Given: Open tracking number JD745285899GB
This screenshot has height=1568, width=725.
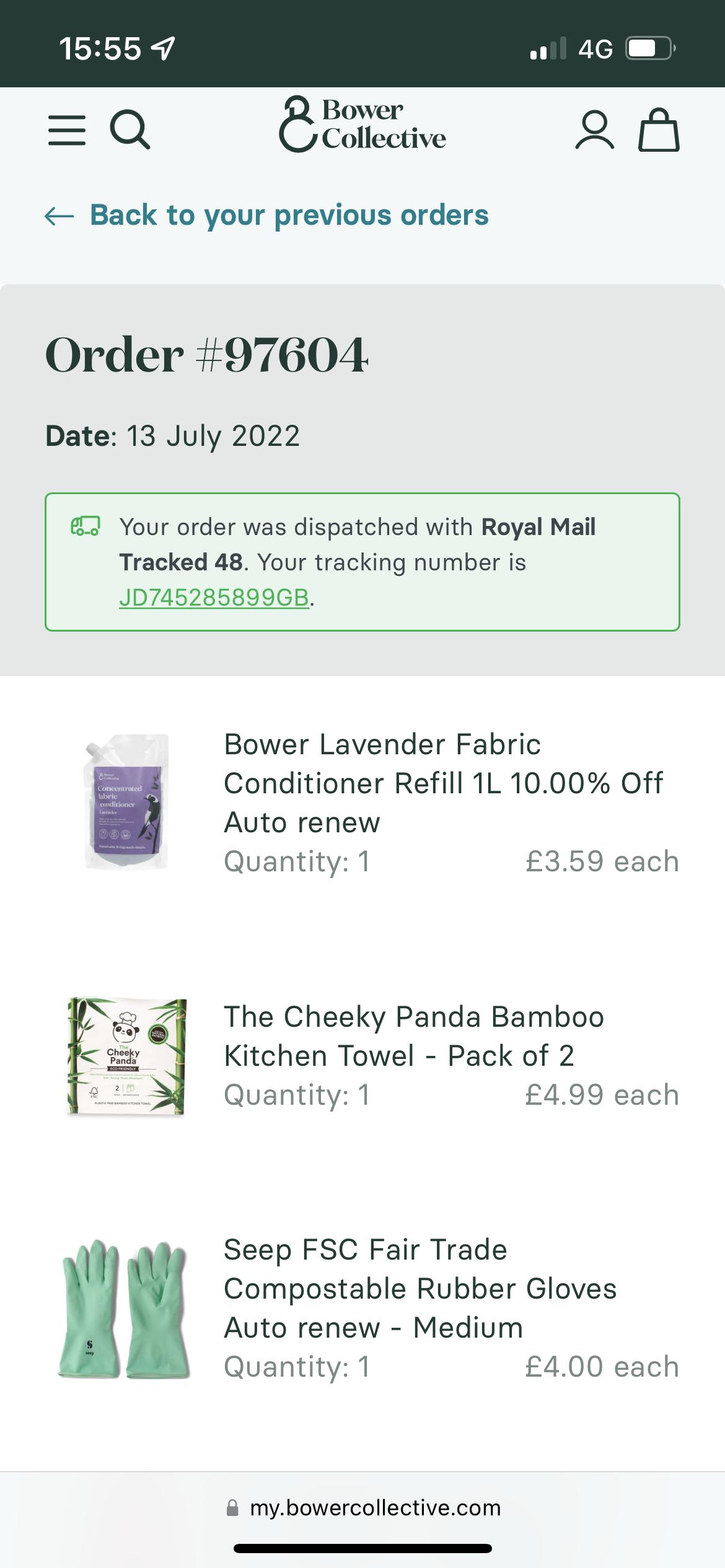Looking at the screenshot, I should pyautogui.click(x=214, y=598).
